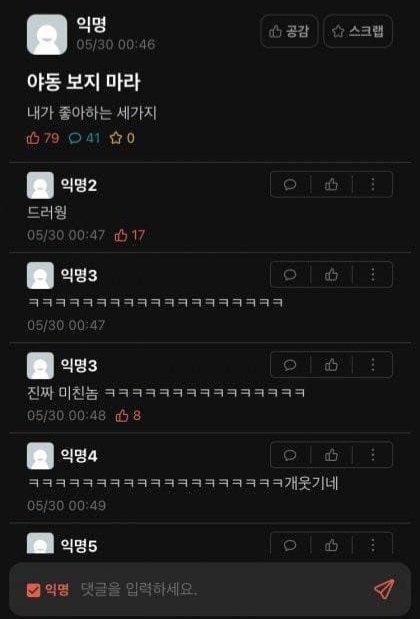Reply to 익명4's '개웃기네' comment

click(x=290, y=455)
